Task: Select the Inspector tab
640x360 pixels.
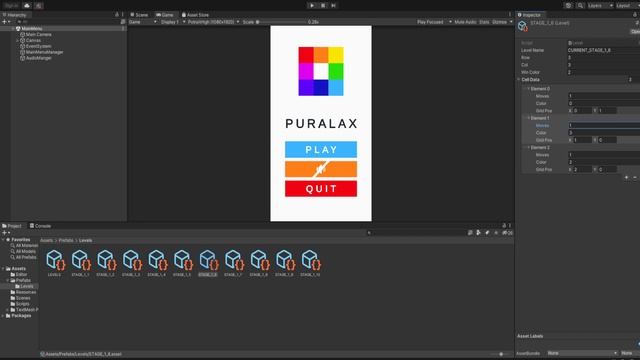Action: (529, 15)
